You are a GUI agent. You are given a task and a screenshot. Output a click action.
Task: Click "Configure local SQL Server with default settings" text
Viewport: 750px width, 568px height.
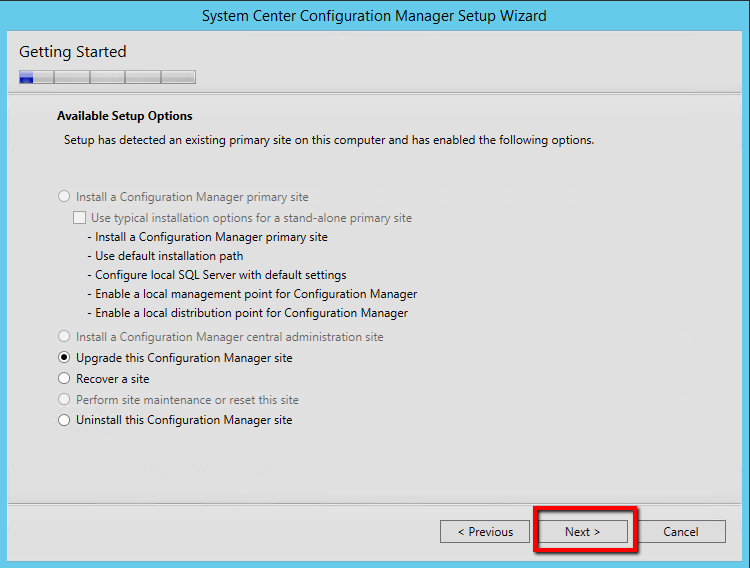pyautogui.click(x=220, y=275)
